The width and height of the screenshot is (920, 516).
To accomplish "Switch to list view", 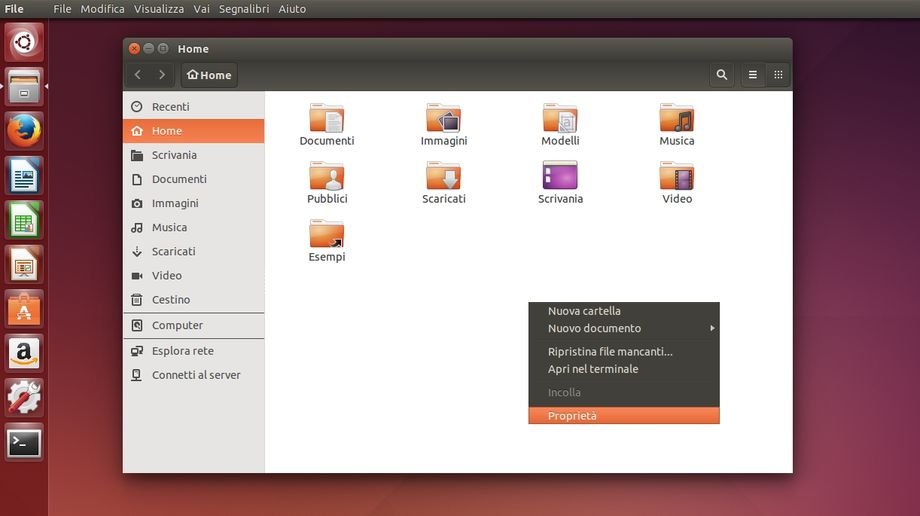I will (753, 75).
